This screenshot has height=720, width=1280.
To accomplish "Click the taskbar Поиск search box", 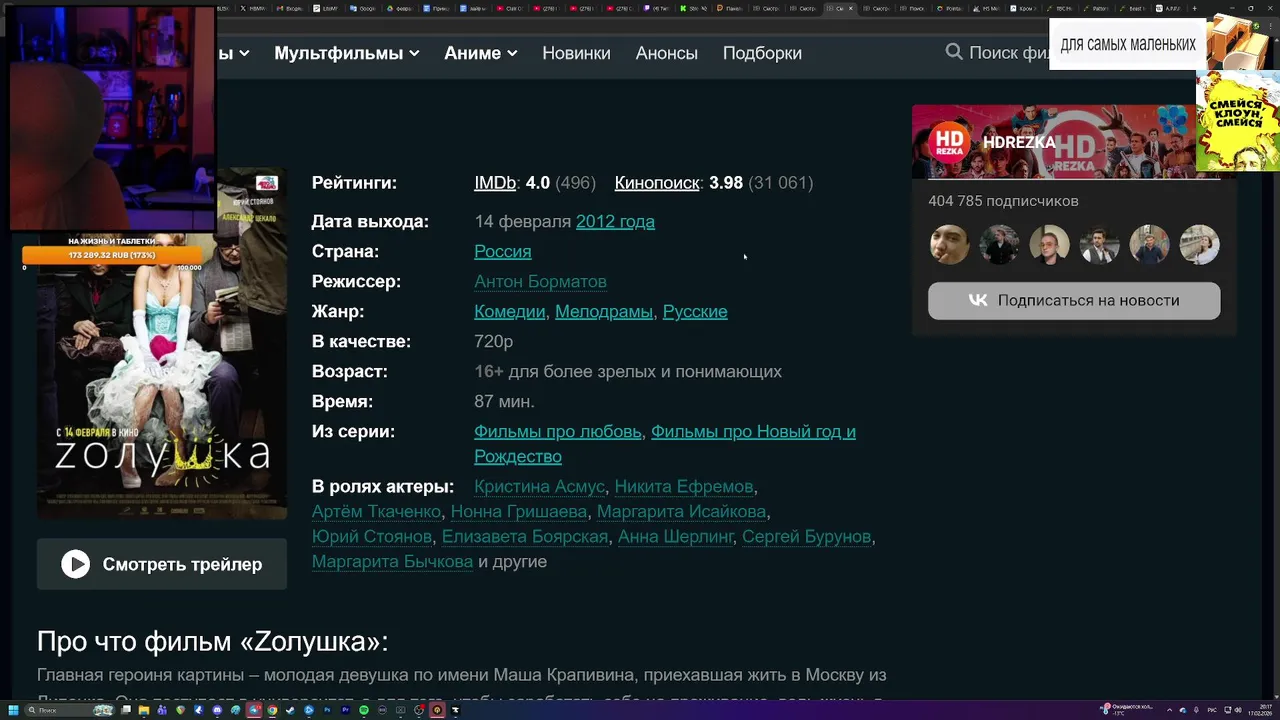I will point(70,710).
